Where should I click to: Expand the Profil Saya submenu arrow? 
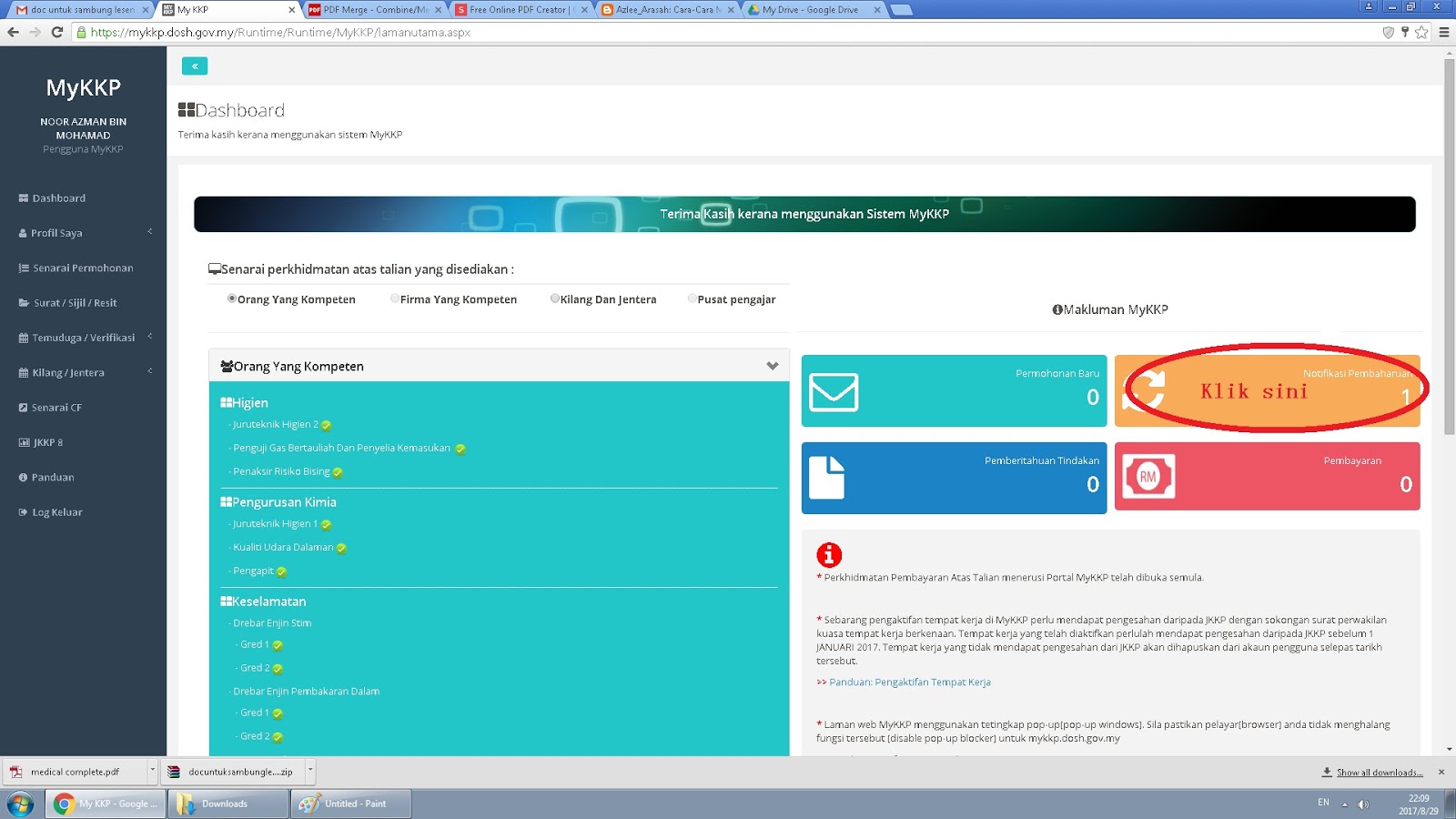[x=150, y=231]
